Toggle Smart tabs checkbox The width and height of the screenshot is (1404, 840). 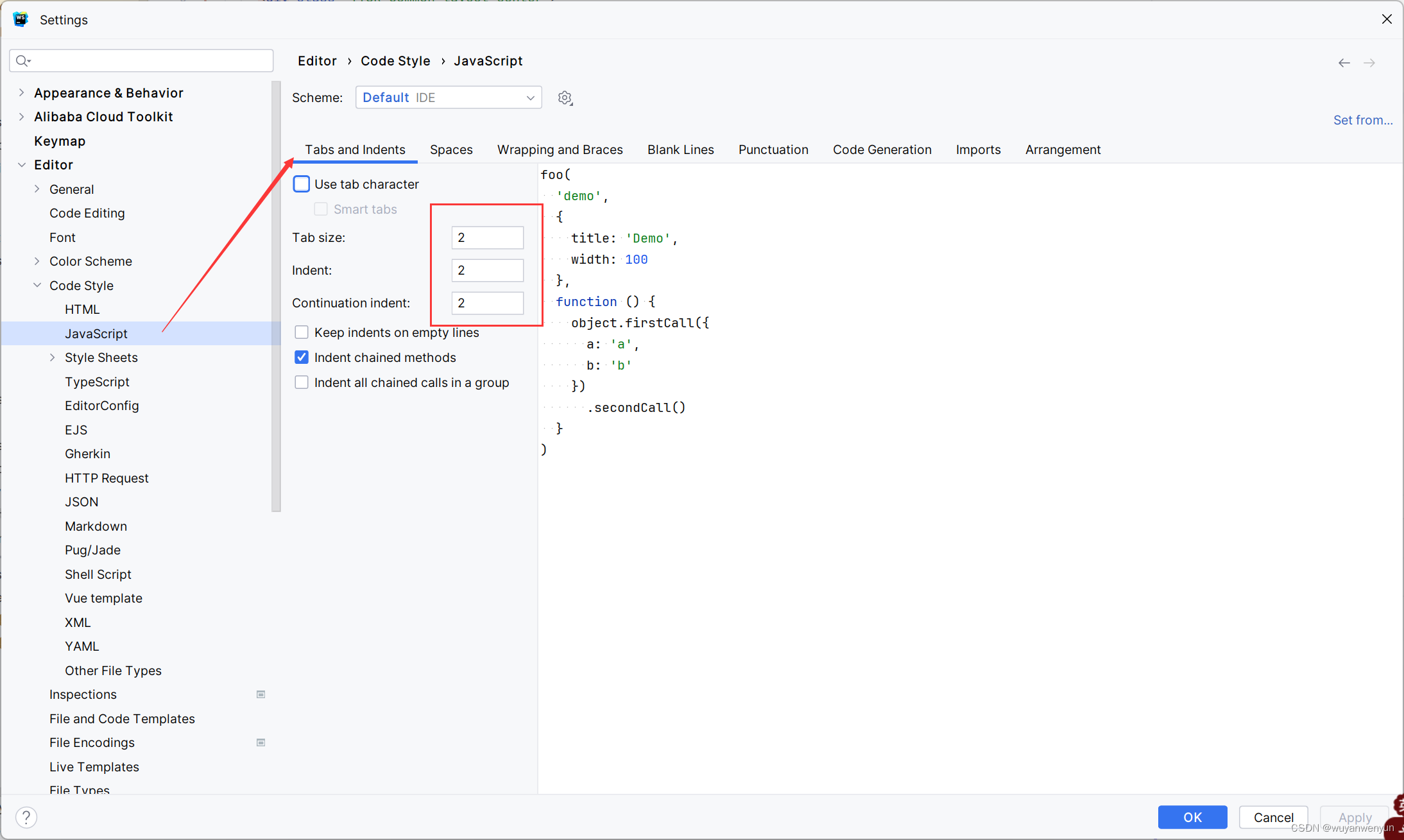click(x=321, y=209)
